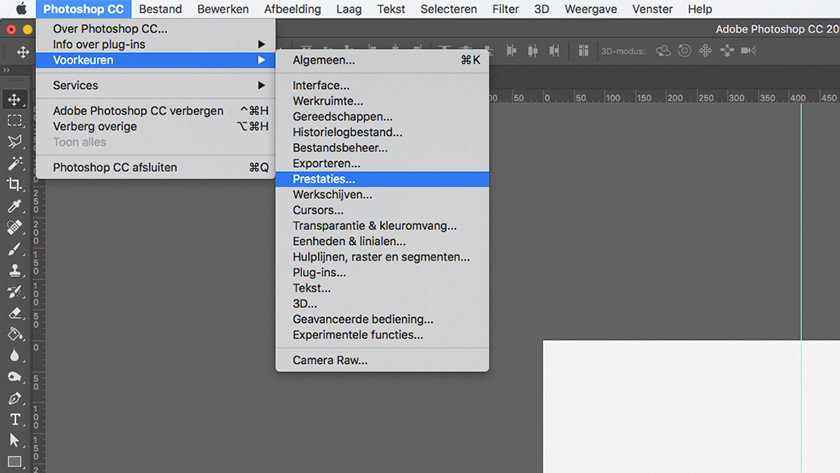Click the 3D pan mode icon
Screen dimensions: 840x473
pos(706,51)
